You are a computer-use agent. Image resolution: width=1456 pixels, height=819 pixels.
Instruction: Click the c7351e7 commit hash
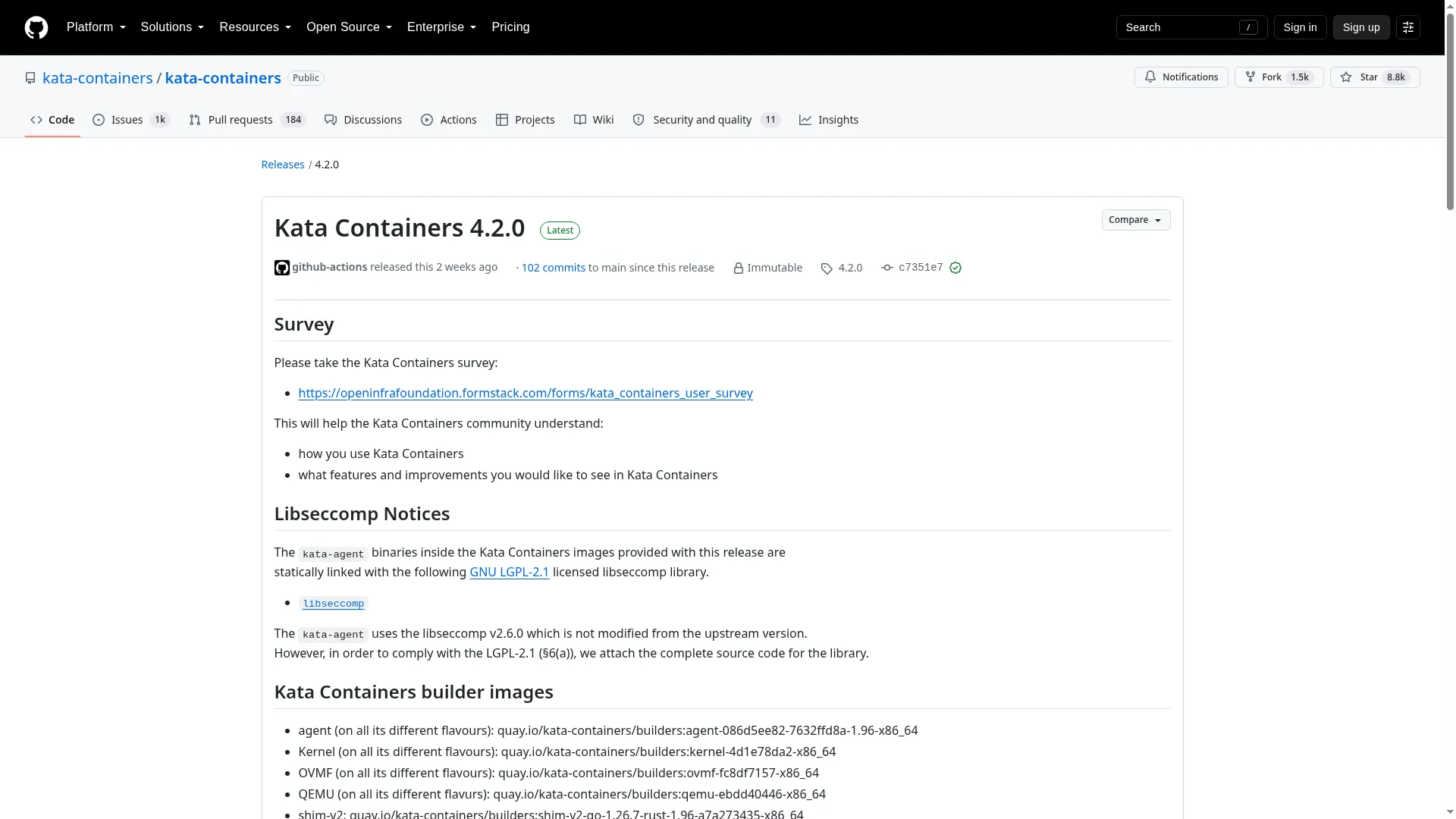[x=921, y=268]
